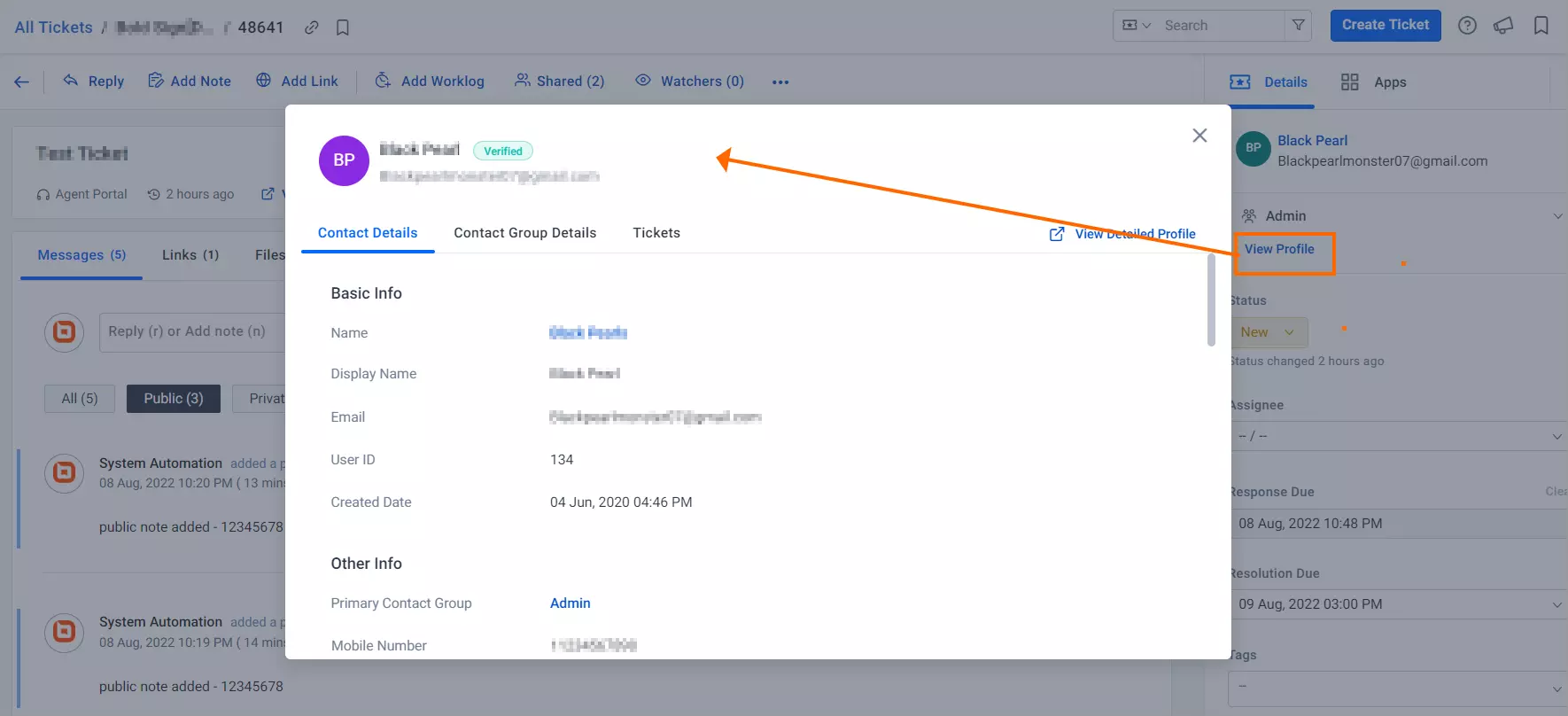
Task: Expand the Admin contact group section
Action: click(x=1557, y=216)
